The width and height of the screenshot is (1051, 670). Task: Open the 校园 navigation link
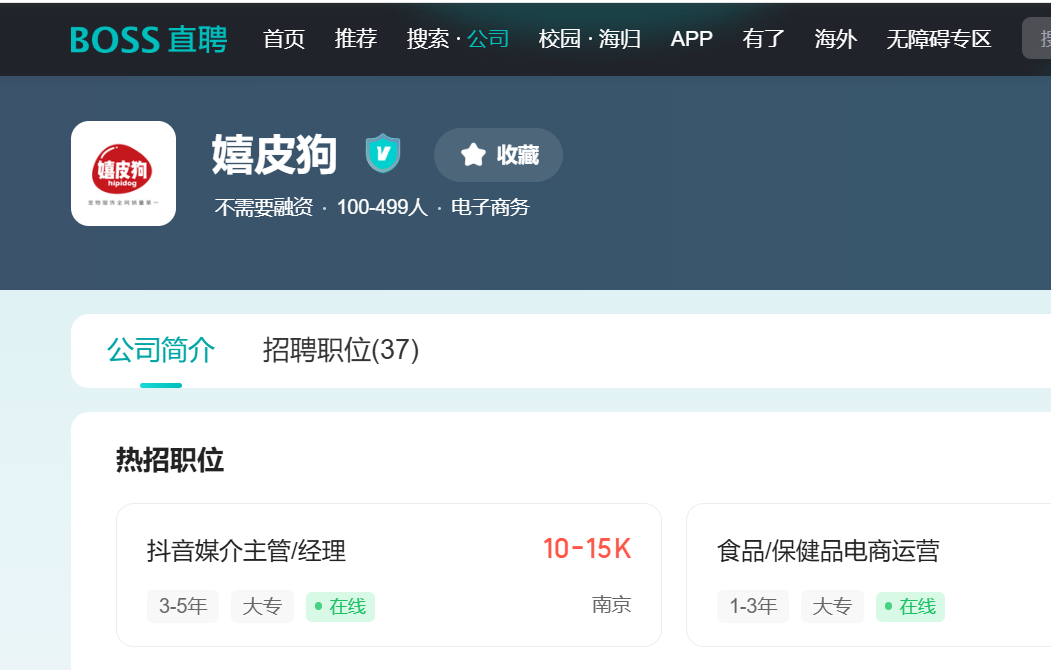coord(560,39)
